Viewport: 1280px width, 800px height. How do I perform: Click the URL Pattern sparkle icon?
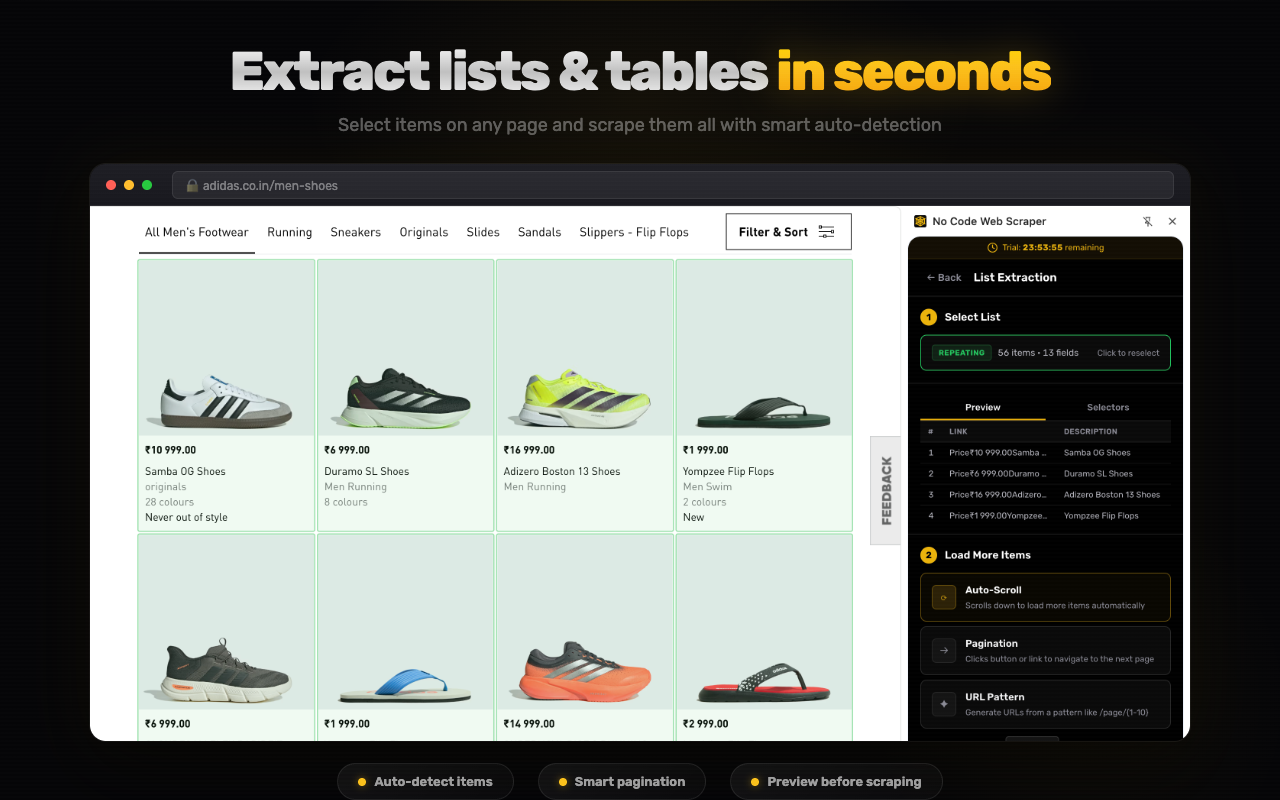point(943,704)
